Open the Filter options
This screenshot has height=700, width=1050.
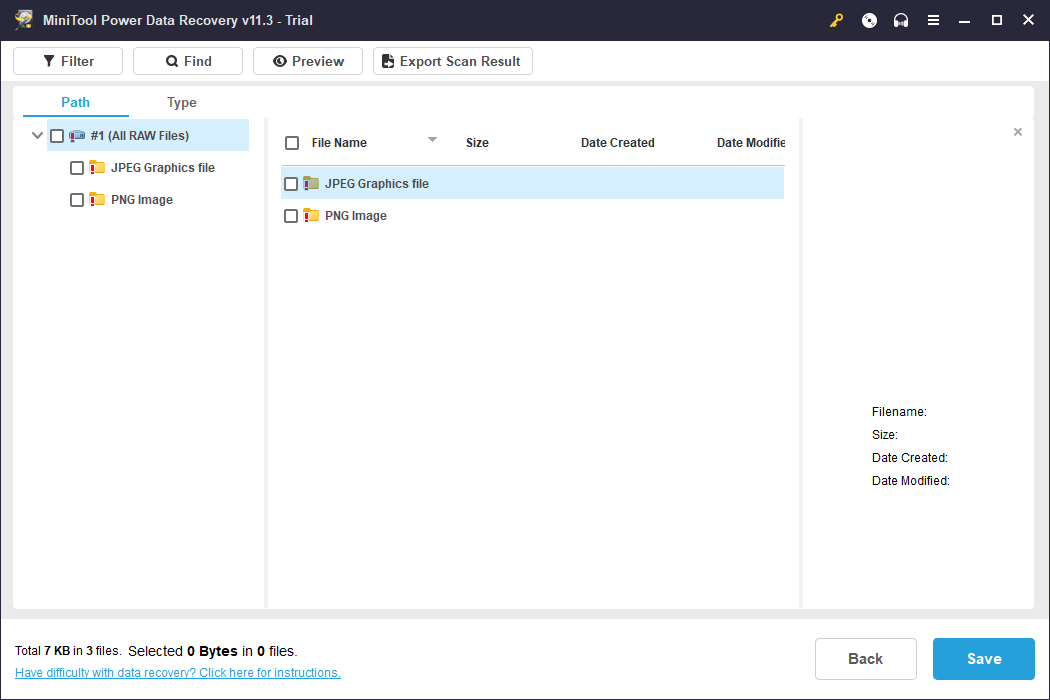(68, 61)
